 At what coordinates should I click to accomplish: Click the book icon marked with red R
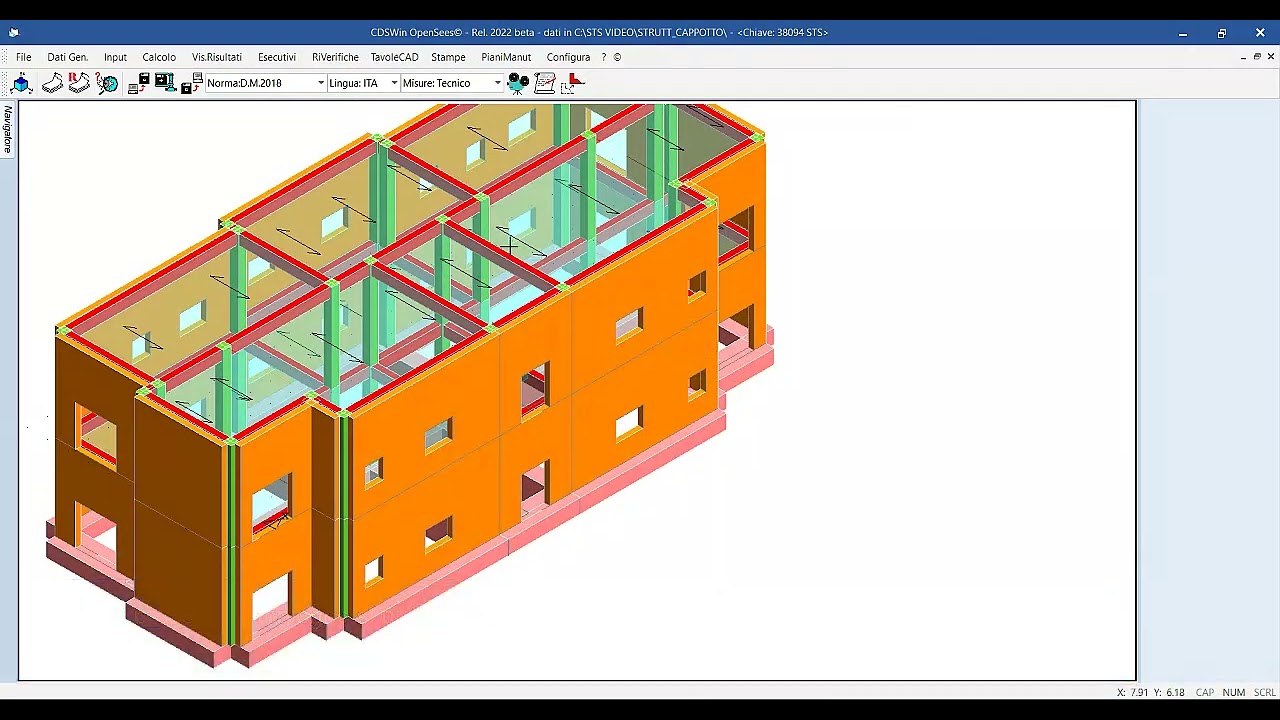79,83
